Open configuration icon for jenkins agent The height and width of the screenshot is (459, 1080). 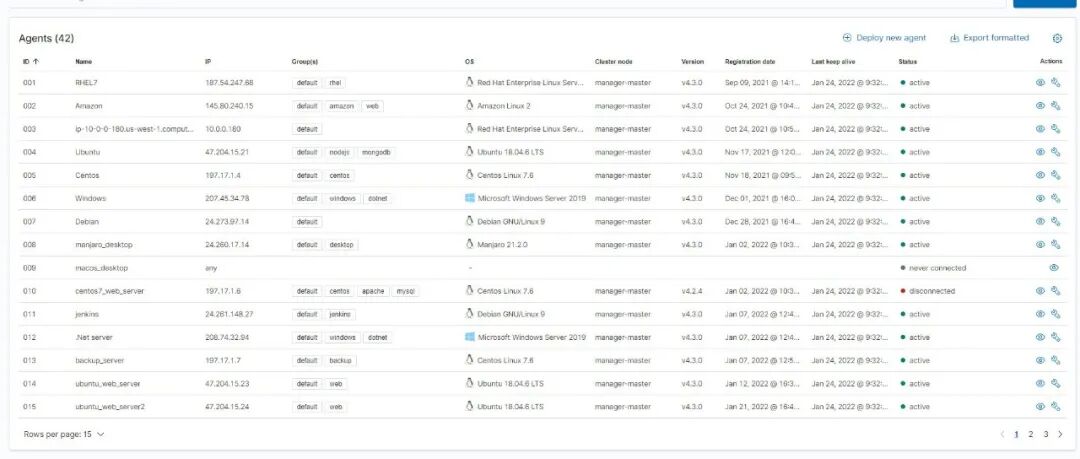click(x=1055, y=314)
